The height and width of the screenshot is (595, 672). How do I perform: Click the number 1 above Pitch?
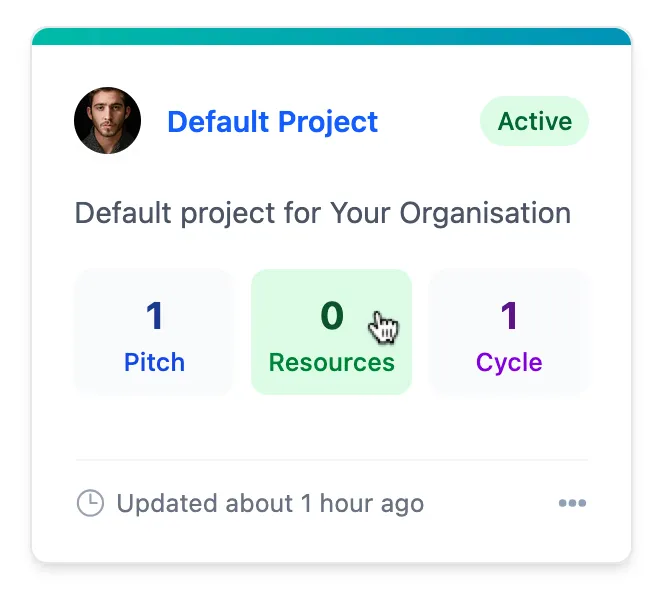click(x=154, y=316)
